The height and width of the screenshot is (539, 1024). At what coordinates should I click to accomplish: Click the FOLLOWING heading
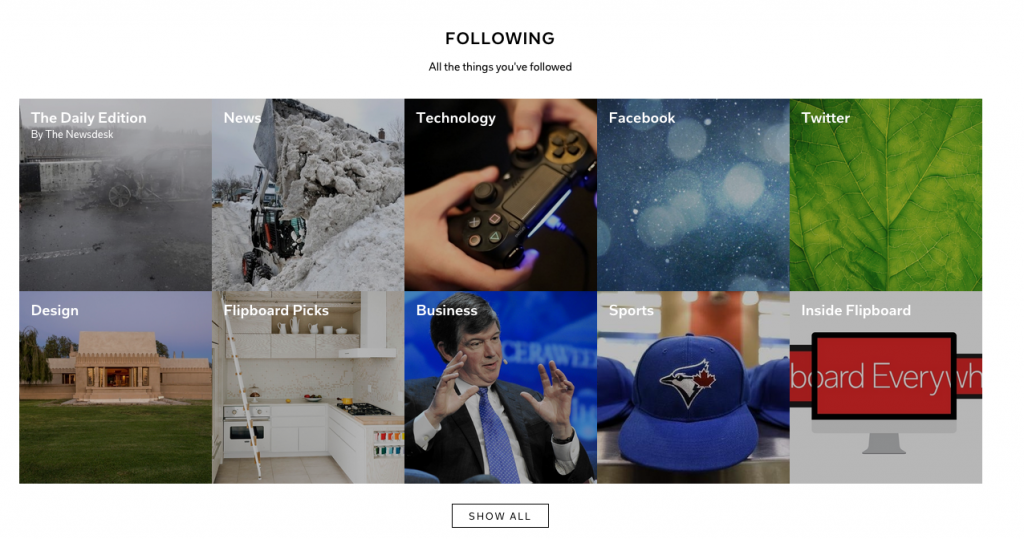point(500,38)
